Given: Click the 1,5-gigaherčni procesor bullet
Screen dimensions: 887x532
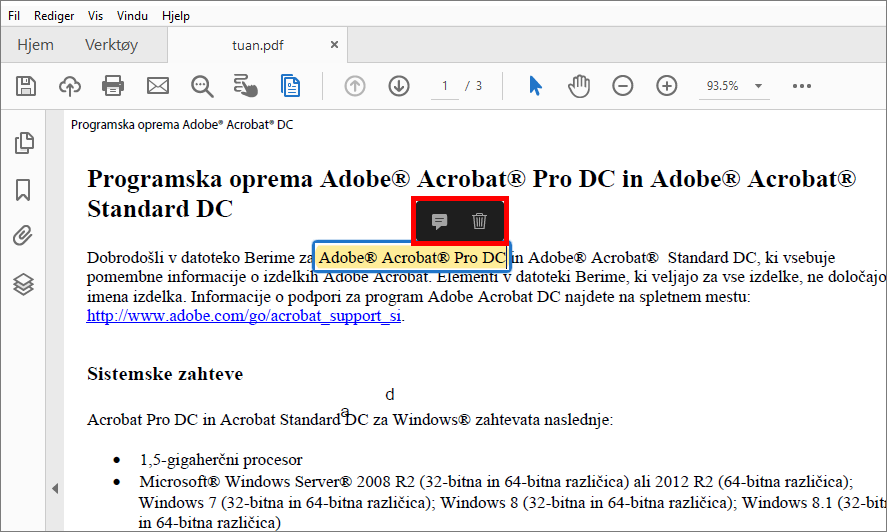Looking at the screenshot, I should 221,460.
